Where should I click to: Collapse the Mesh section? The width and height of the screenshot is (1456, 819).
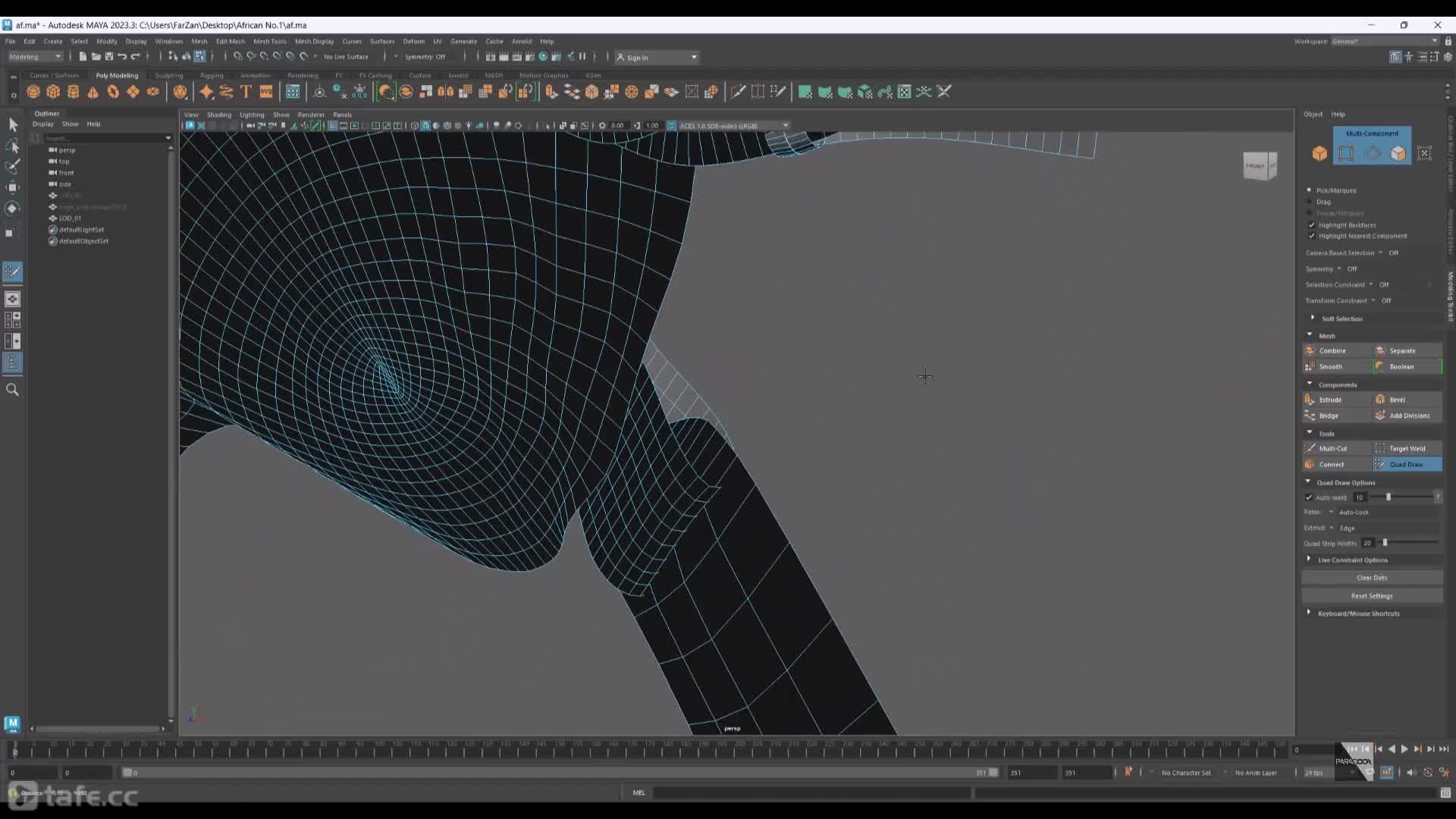(1310, 335)
